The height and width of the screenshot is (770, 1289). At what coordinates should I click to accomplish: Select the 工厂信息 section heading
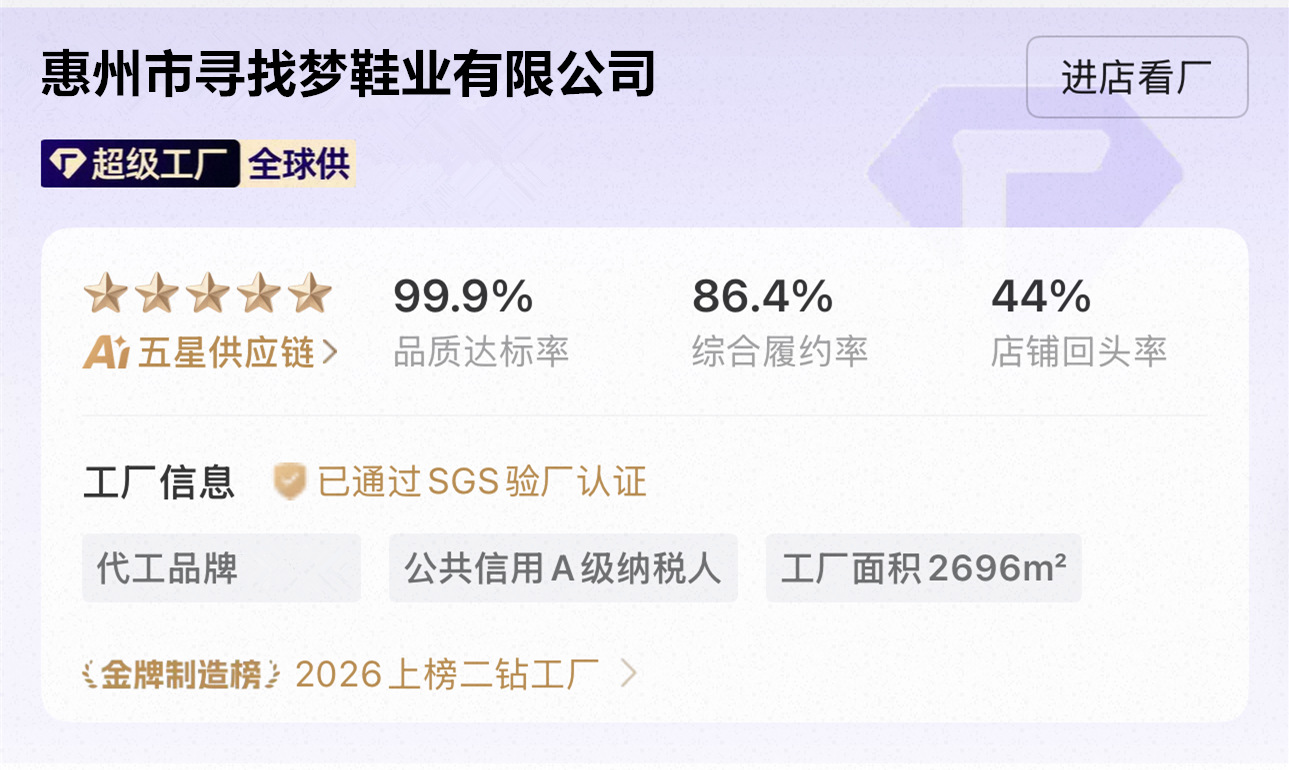coord(159,482)
